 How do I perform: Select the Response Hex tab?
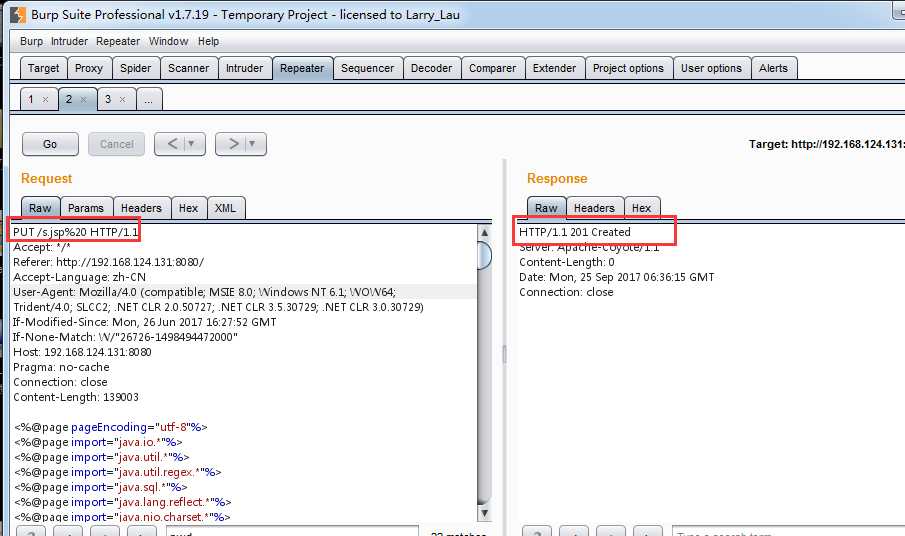point(641,208)
